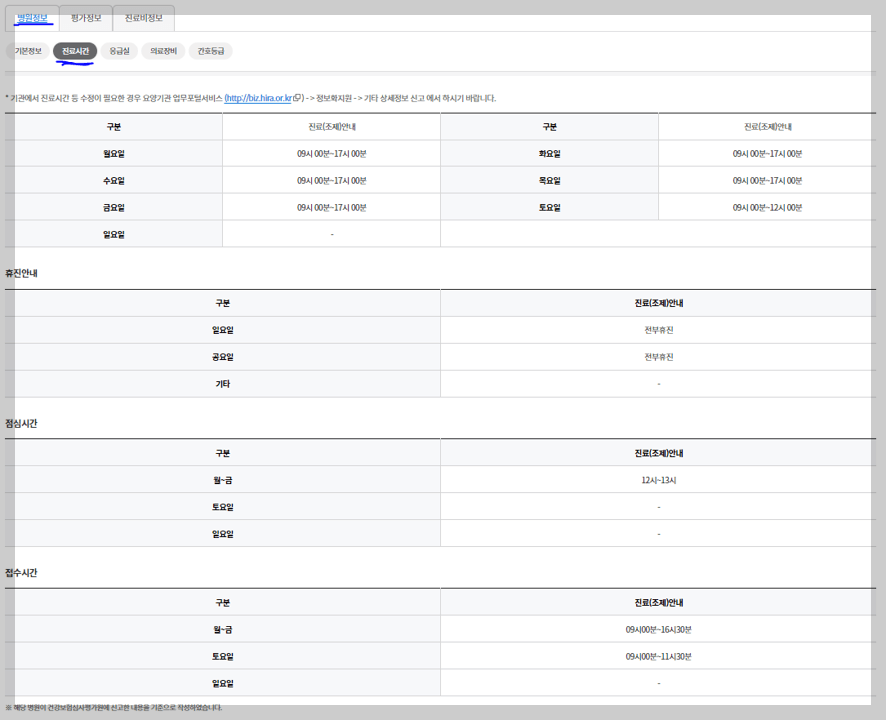
Task: Click the 공휴일 row label
Action: [223, 357]
